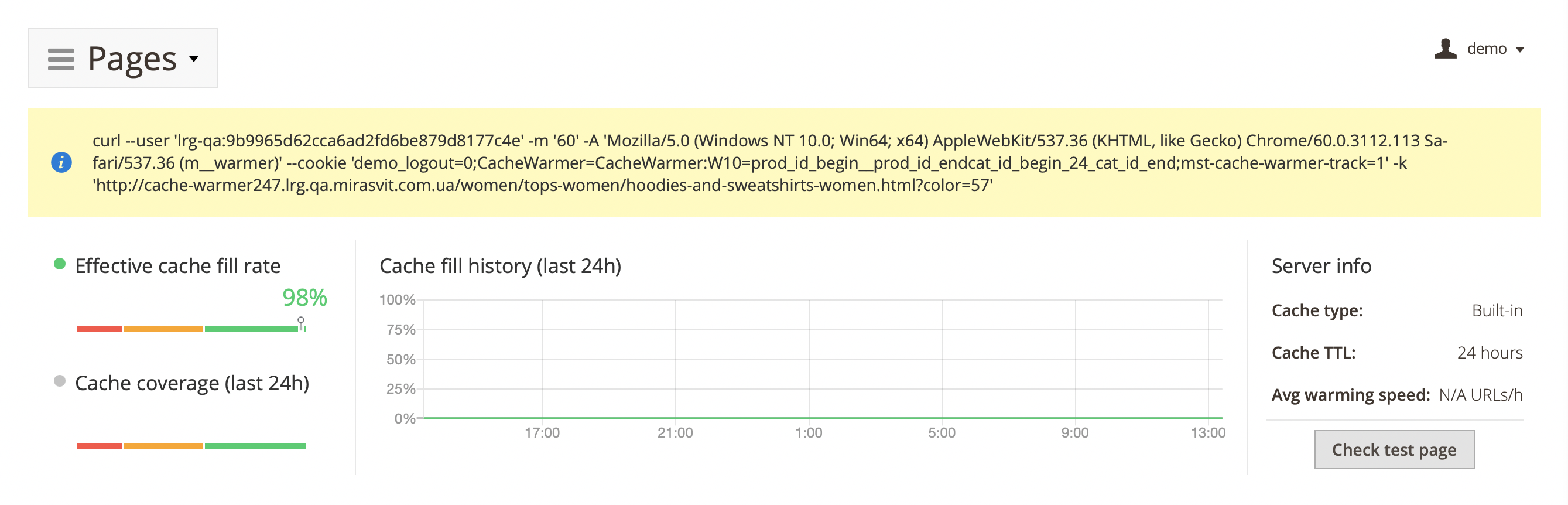1568x505 pixels.
Task: Click orange segment of the fill rate bar
Action: point(163,329)
